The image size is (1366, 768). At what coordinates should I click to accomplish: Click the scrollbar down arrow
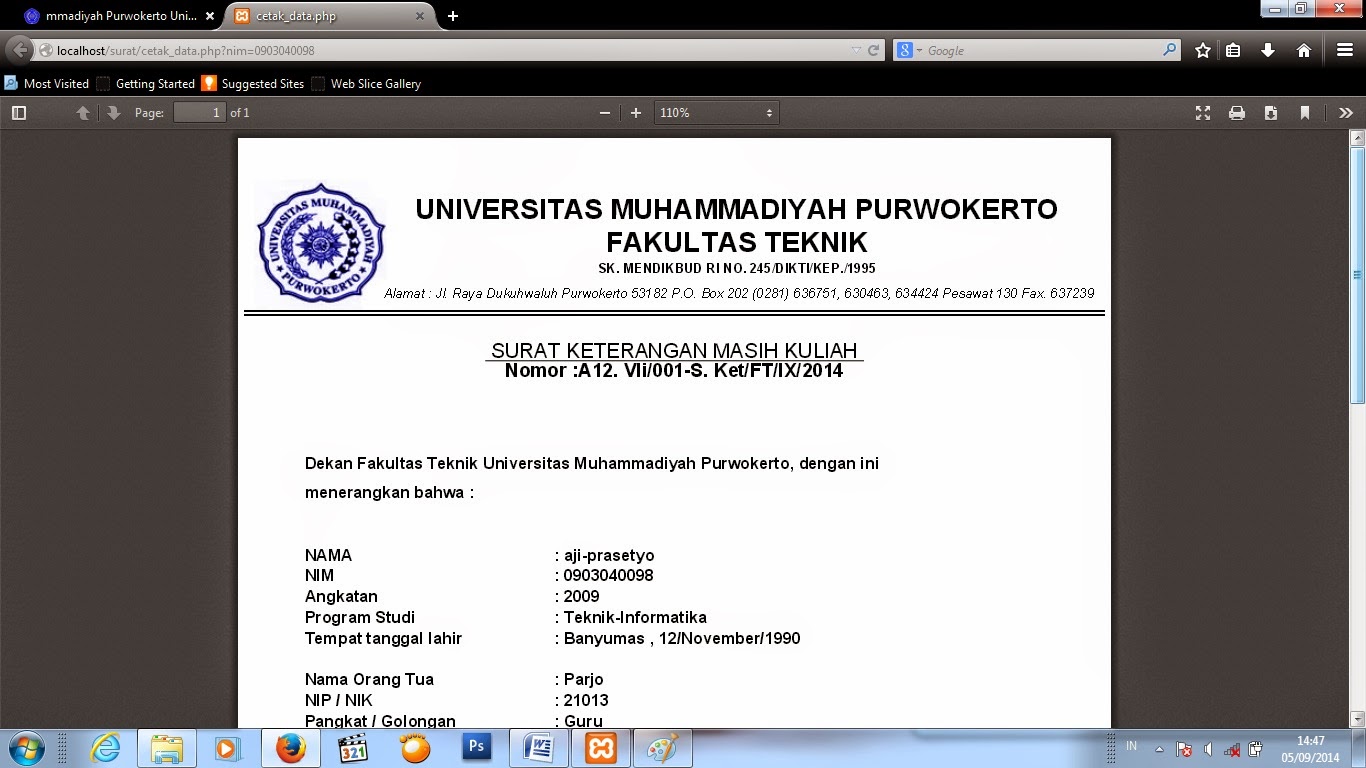[x=1357, y=719]
